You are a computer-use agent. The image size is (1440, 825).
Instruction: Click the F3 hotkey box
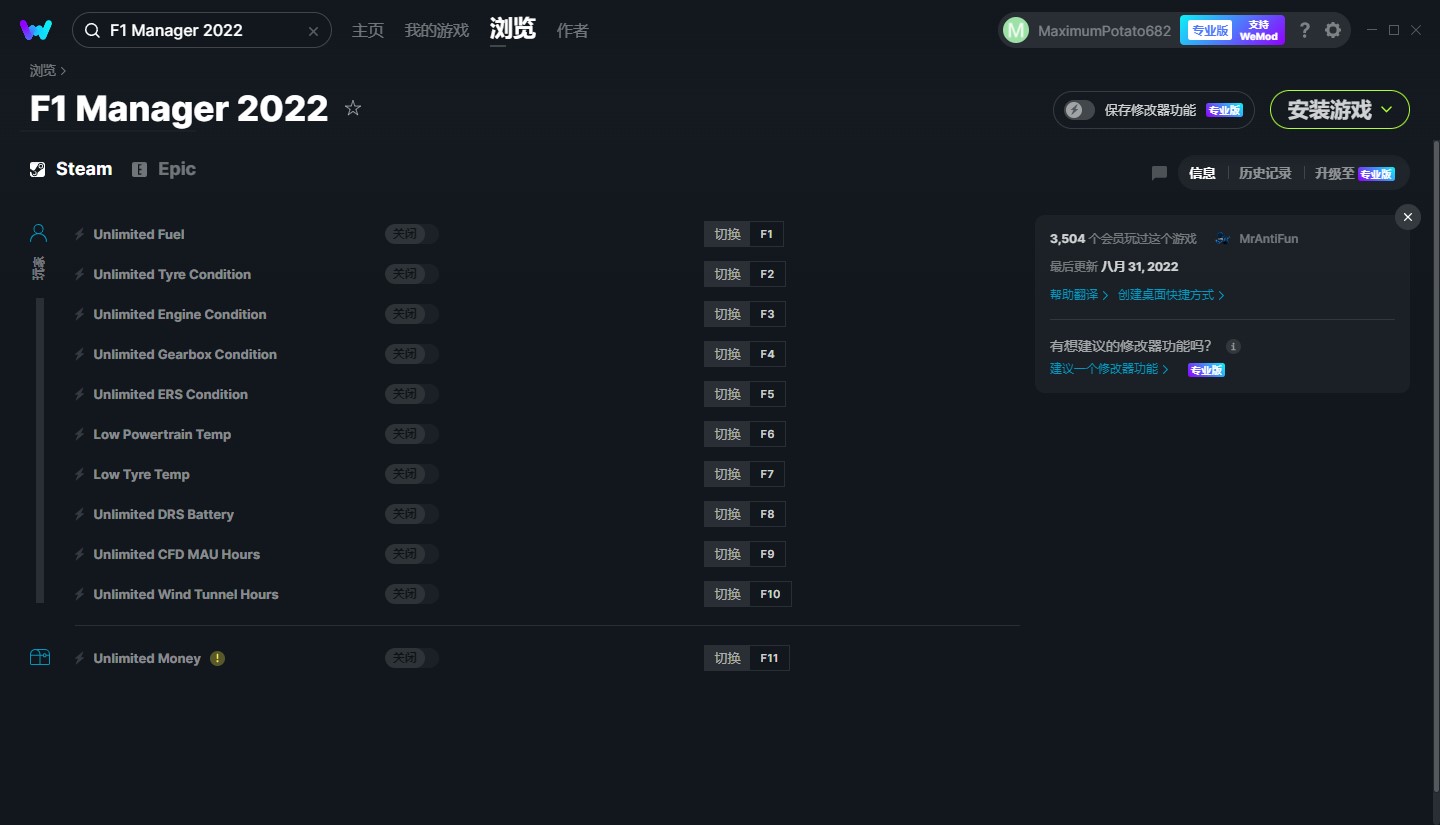[x=767, y=314]
